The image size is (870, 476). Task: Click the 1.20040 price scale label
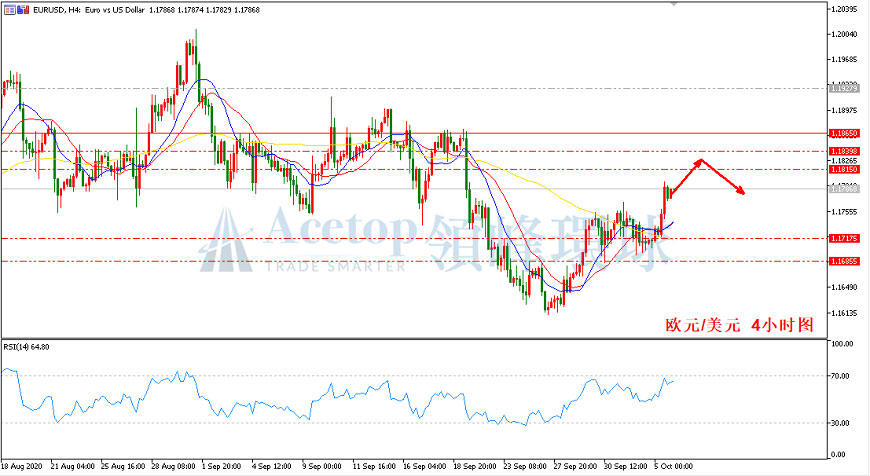[x=844, y=34]
